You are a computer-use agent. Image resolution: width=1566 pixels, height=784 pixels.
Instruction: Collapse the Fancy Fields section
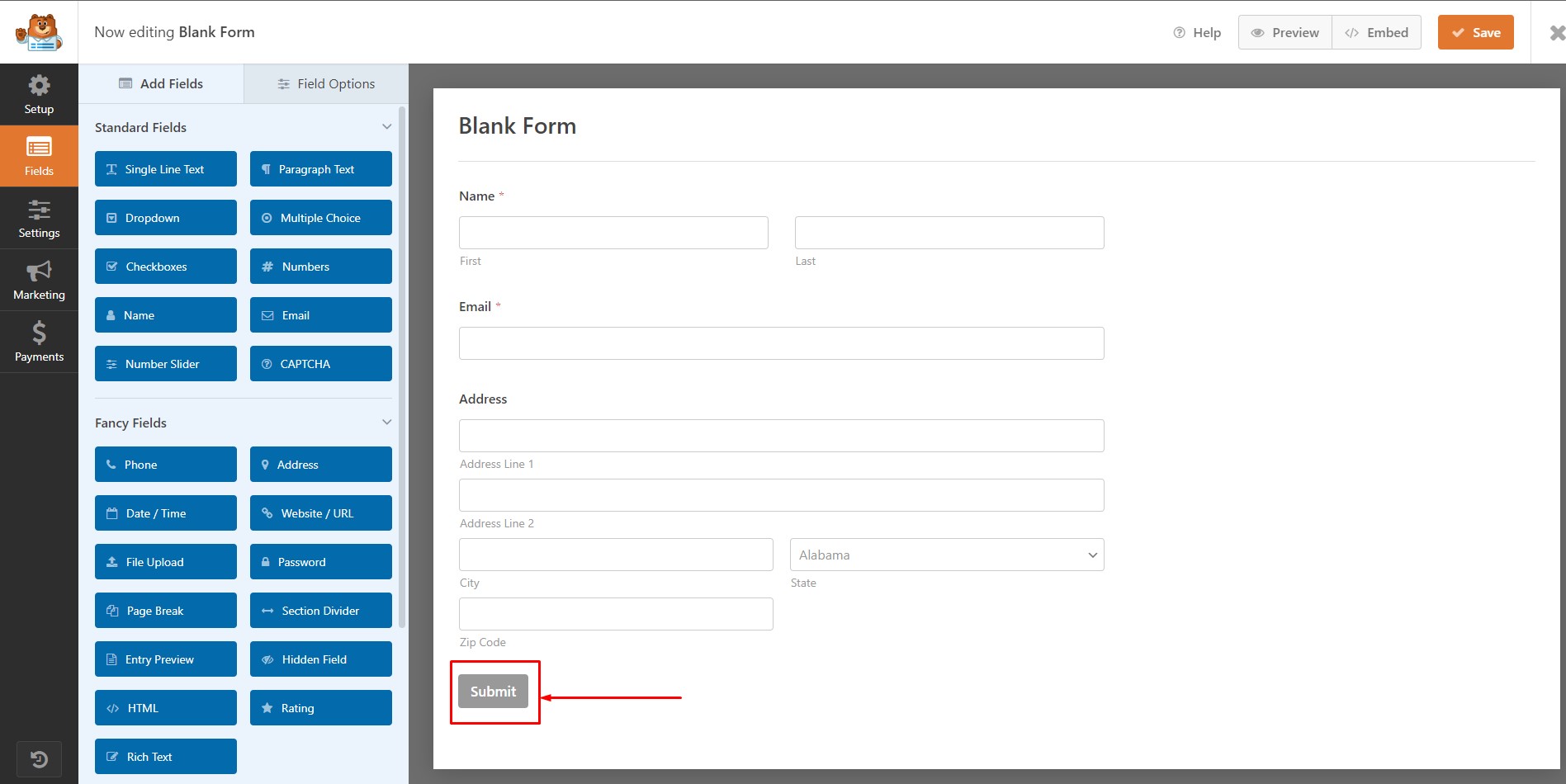(386, 423)
